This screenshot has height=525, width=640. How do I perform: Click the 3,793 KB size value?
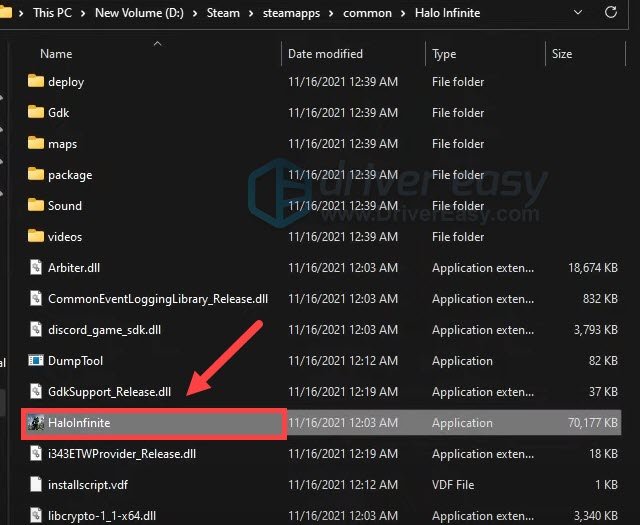596,330
